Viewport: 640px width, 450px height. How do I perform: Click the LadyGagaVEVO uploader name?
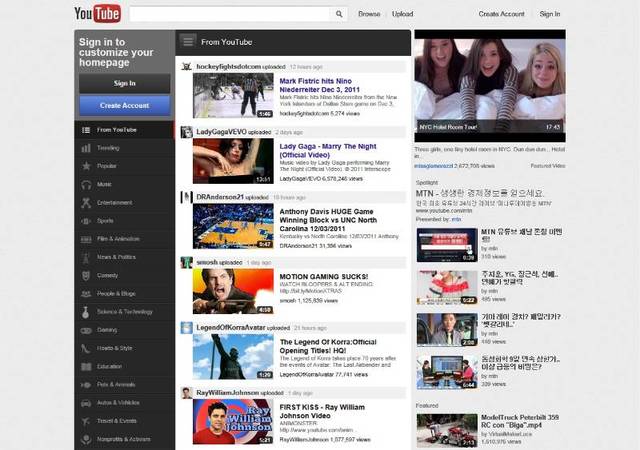(221, 131)
